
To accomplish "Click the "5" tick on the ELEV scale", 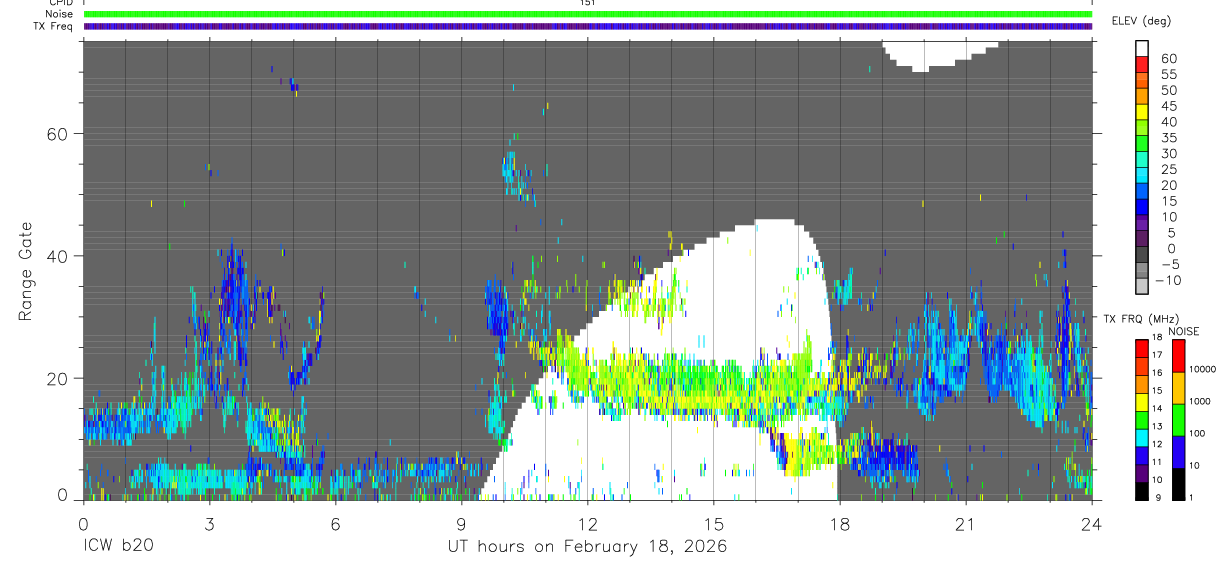I will (x=1171, y=233).
